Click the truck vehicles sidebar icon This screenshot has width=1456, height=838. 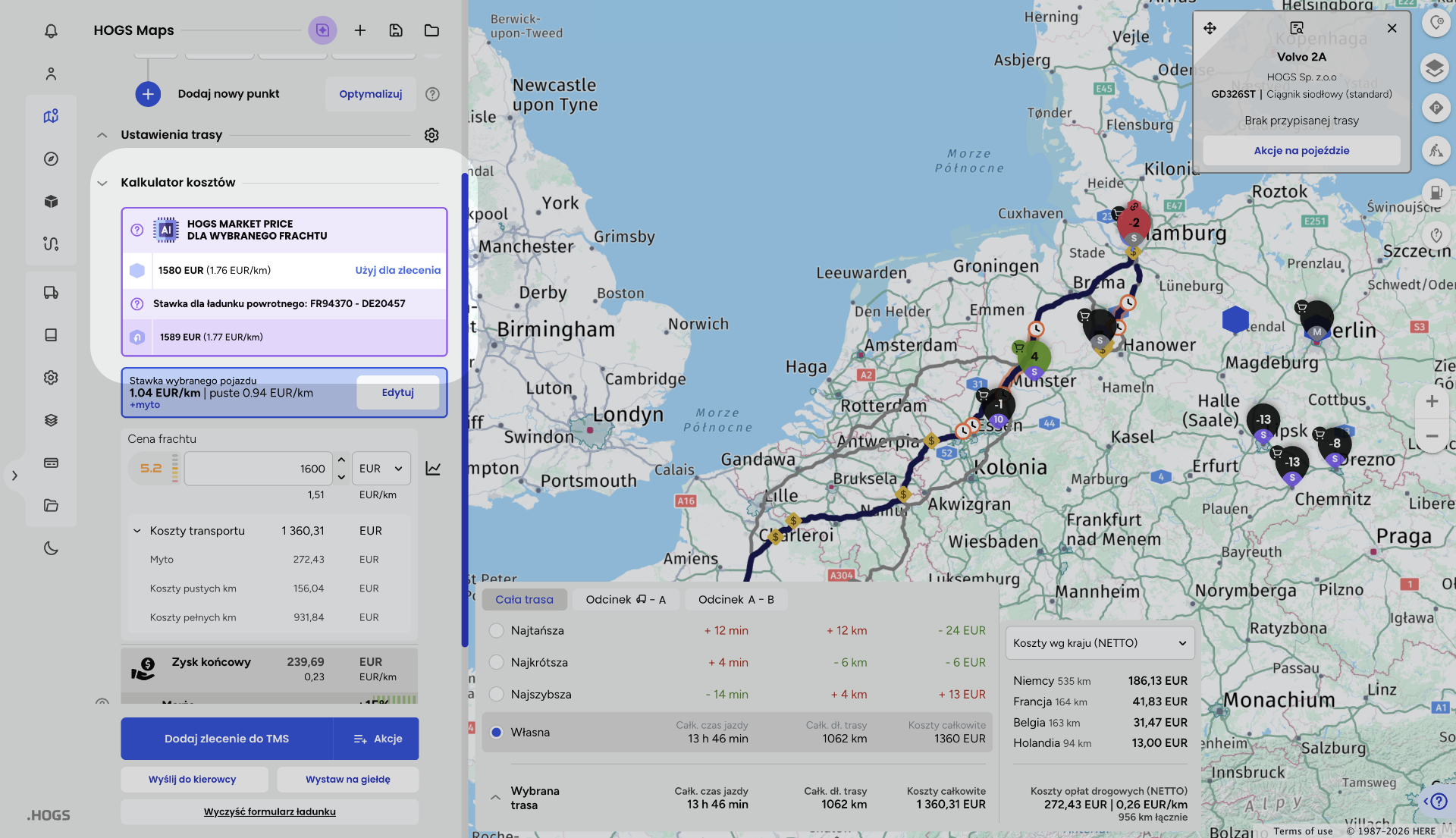tap(51, 293)
